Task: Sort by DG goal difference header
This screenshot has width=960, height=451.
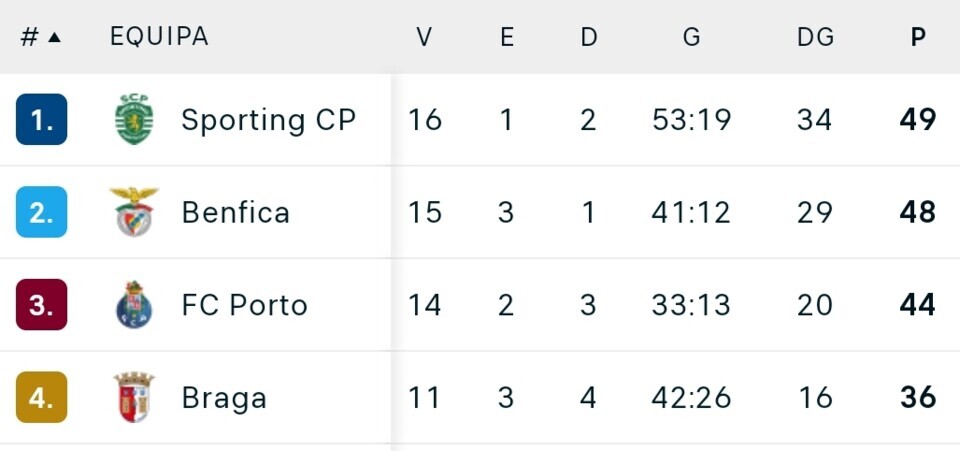Action: 815,37
